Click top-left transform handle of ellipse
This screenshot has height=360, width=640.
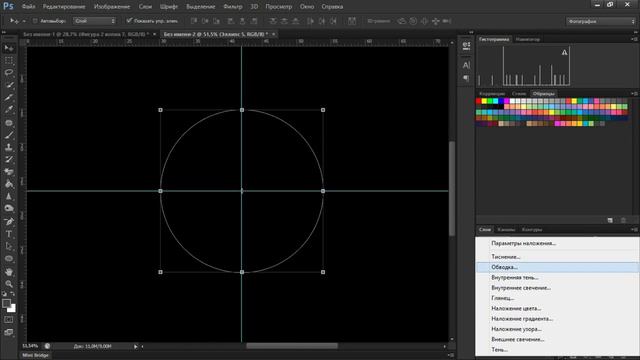click(160, 110)
